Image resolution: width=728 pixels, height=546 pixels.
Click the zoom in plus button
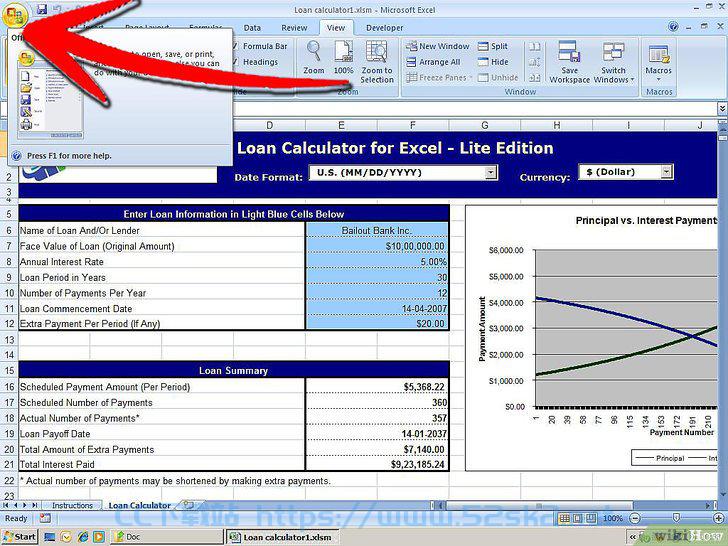click(x=719, y=518)
